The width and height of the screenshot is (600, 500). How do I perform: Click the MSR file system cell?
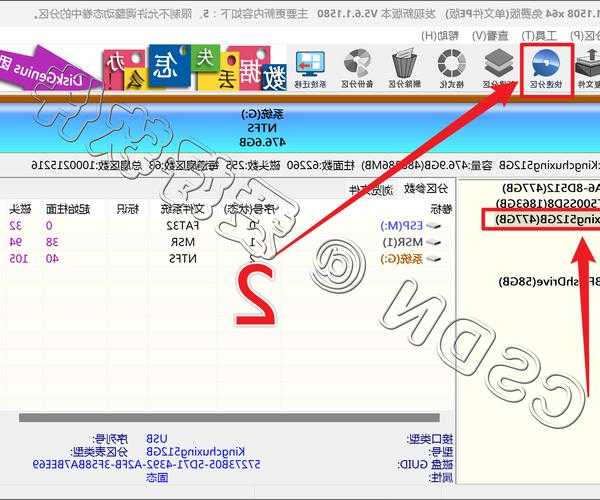coord(183,243)
